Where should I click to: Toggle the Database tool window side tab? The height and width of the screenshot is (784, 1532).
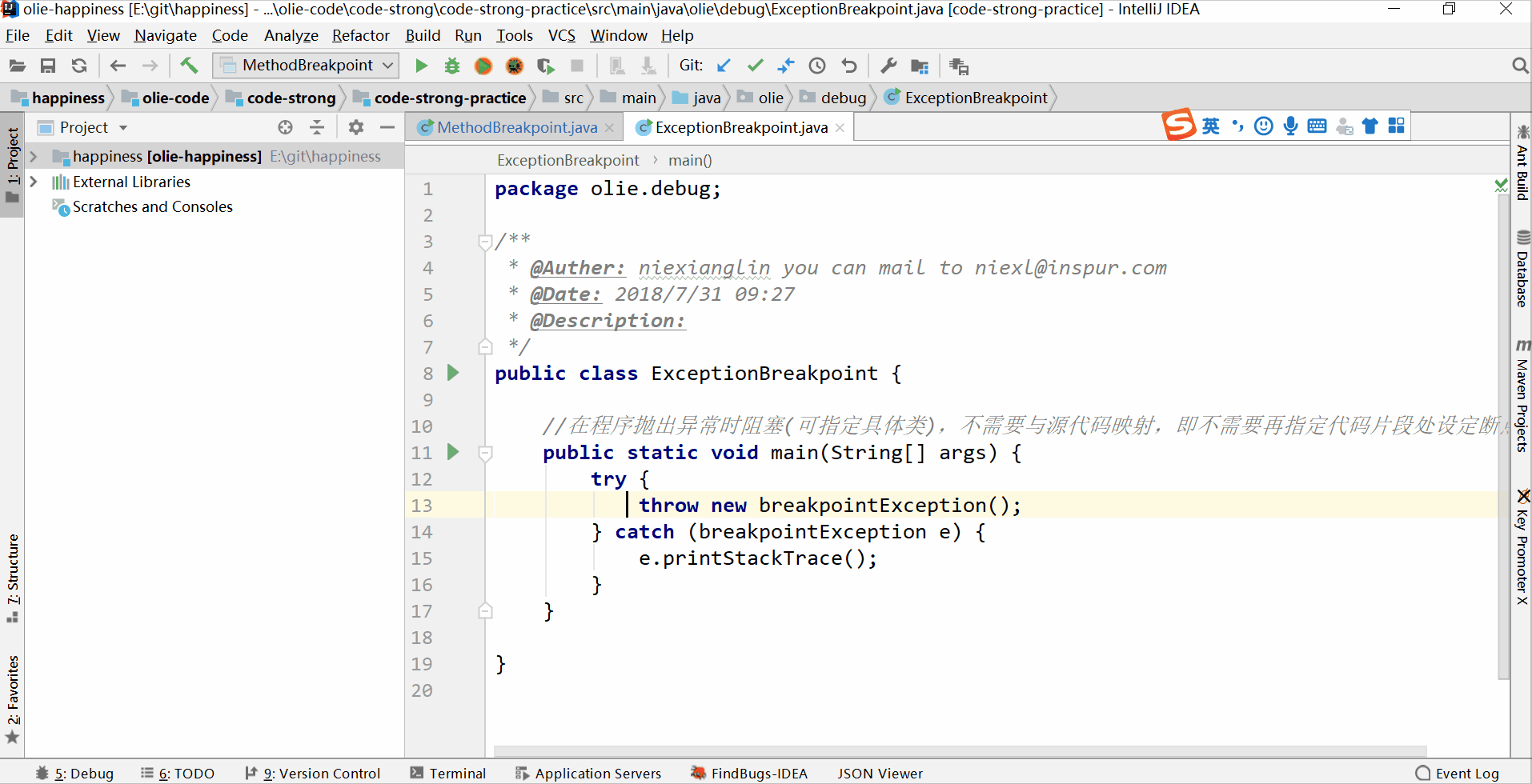point(1522,270)
